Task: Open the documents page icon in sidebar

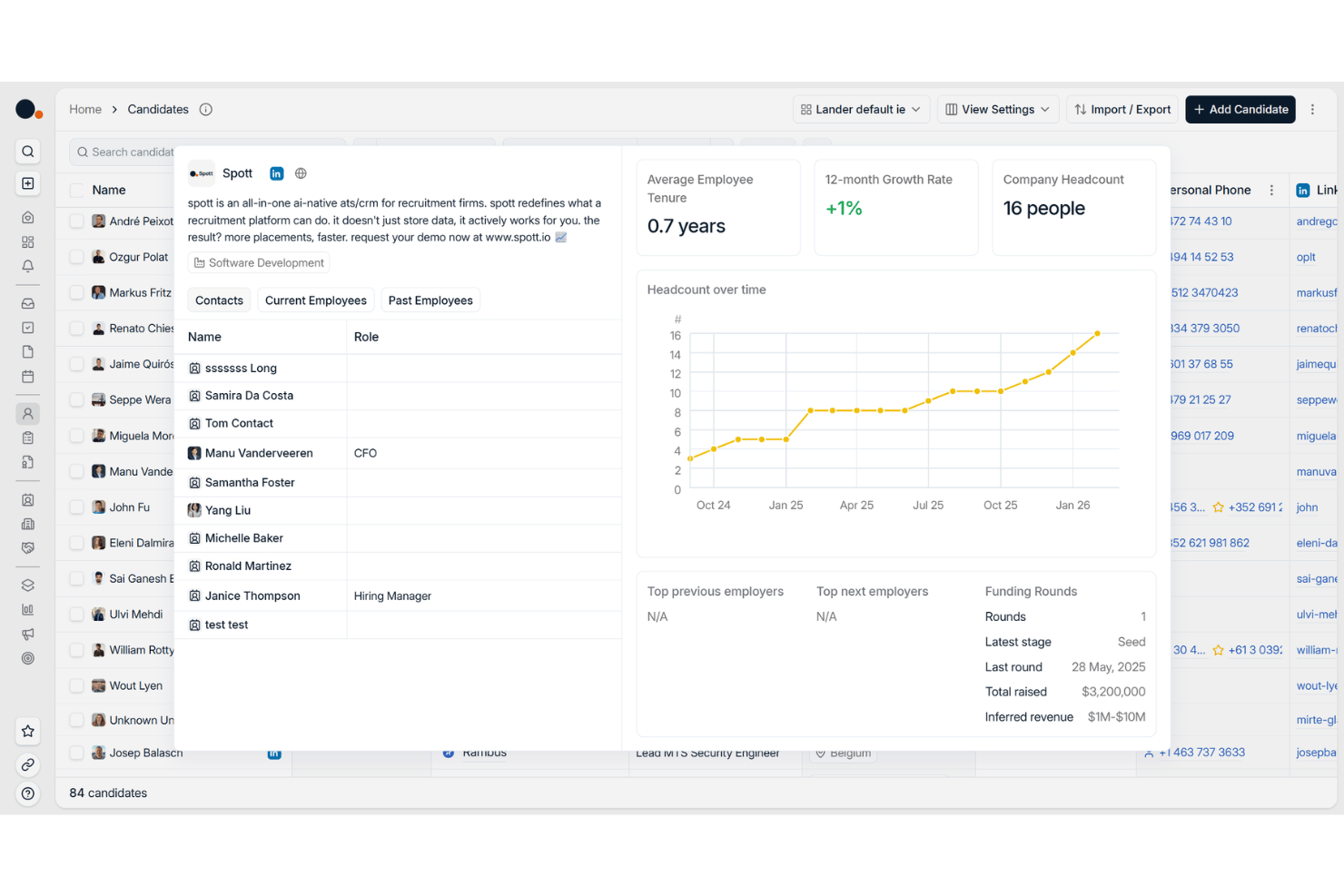Action: point(28,352)
